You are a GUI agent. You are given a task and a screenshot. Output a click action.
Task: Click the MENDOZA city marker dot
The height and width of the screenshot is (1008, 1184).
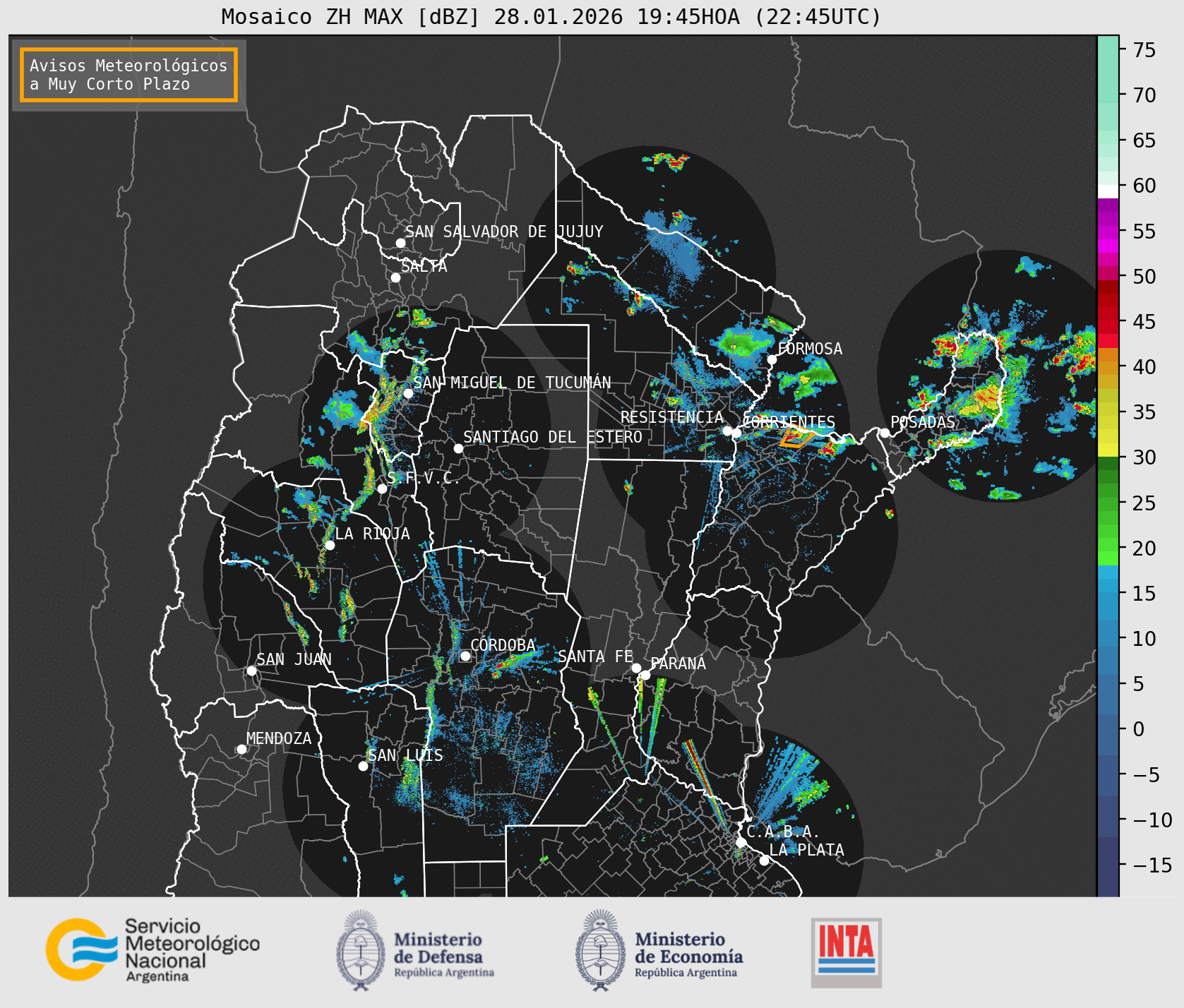coord(241,749)
